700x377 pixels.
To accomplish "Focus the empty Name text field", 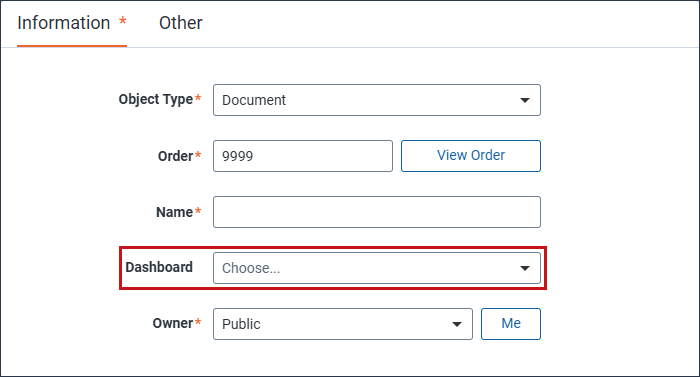I will click(x=377, y=212).
